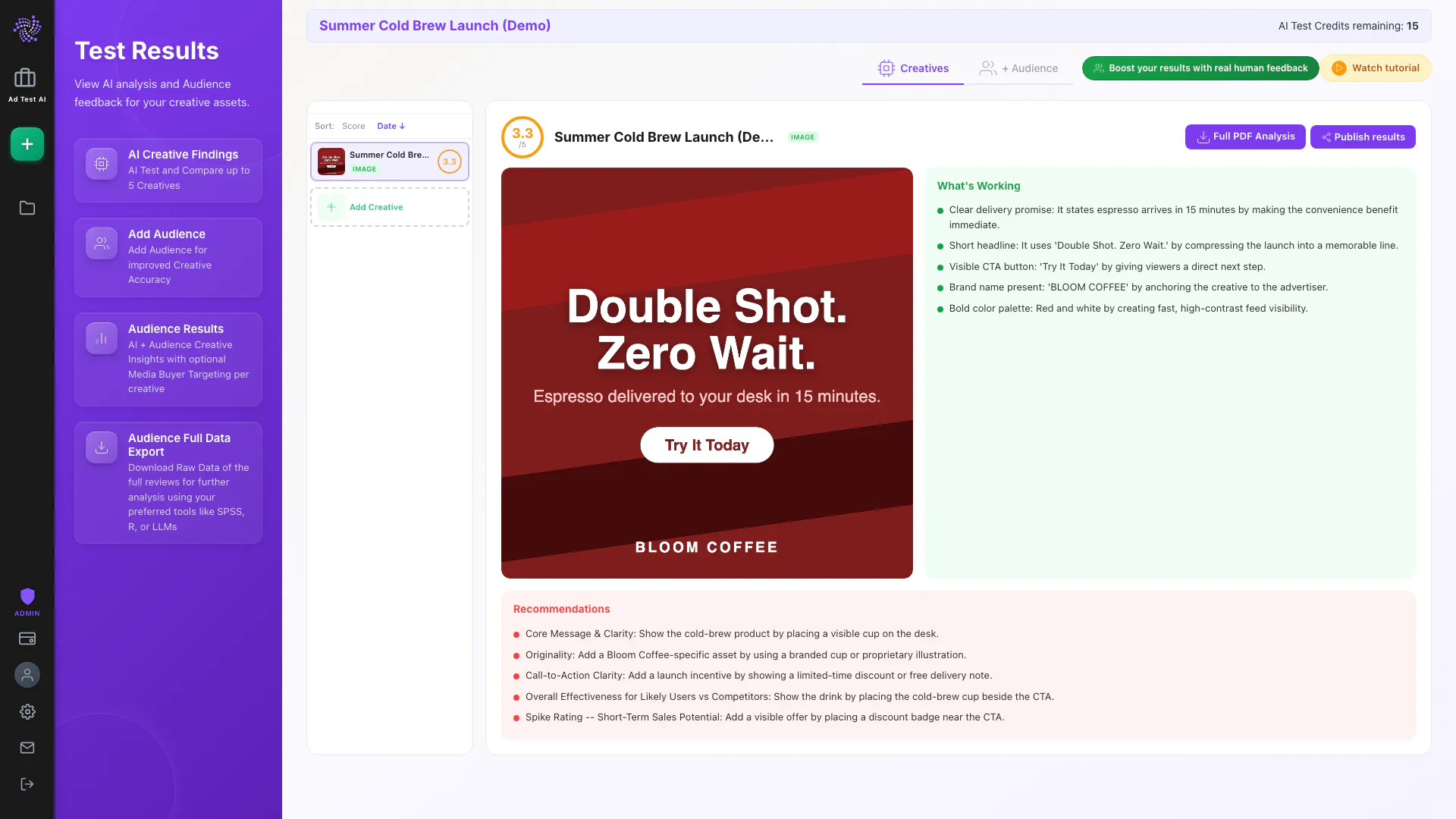Open the Add Audience card
The image size is (1456, 819).
coord(168,257)
